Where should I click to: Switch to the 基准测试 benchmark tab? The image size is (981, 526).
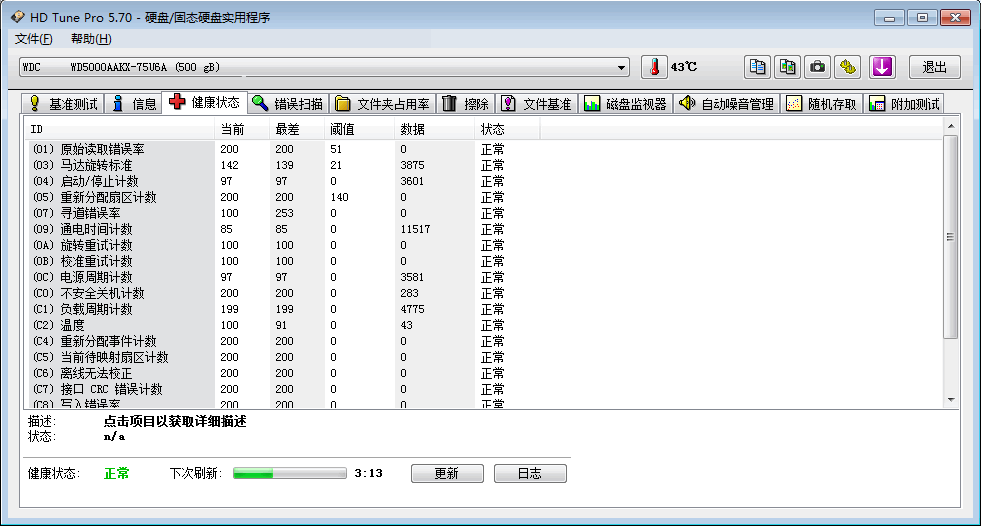click(x=63, y=103)
